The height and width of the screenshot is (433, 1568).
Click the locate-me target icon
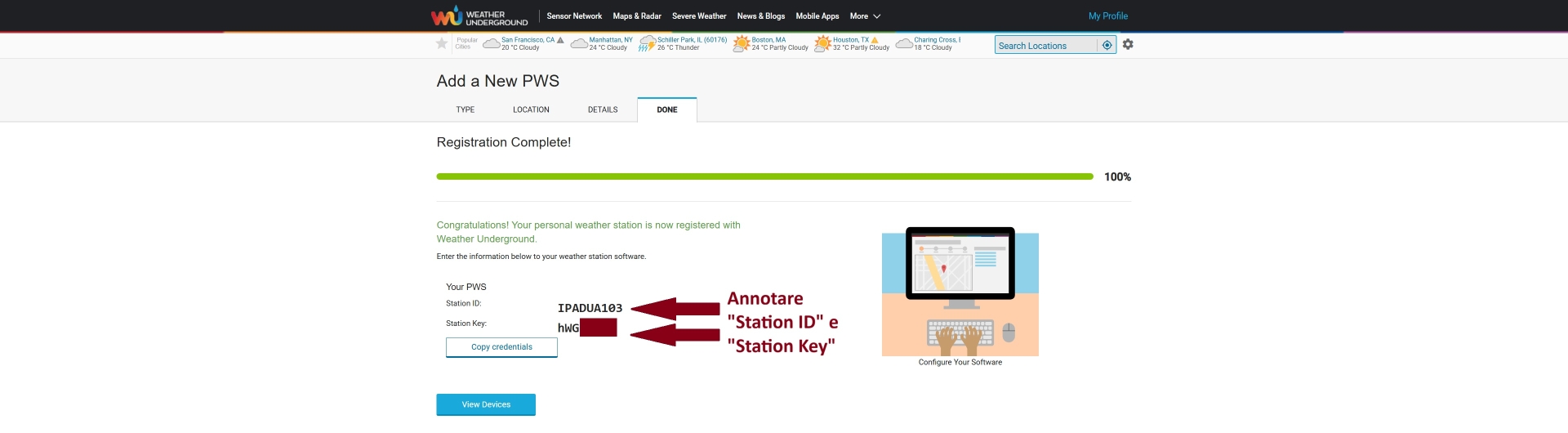[x=1107, y=45]
